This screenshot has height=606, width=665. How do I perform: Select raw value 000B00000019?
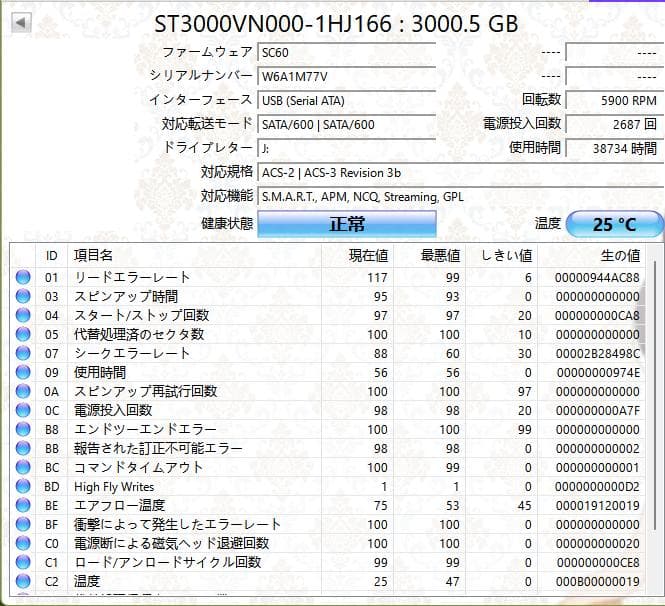(597, 581)
